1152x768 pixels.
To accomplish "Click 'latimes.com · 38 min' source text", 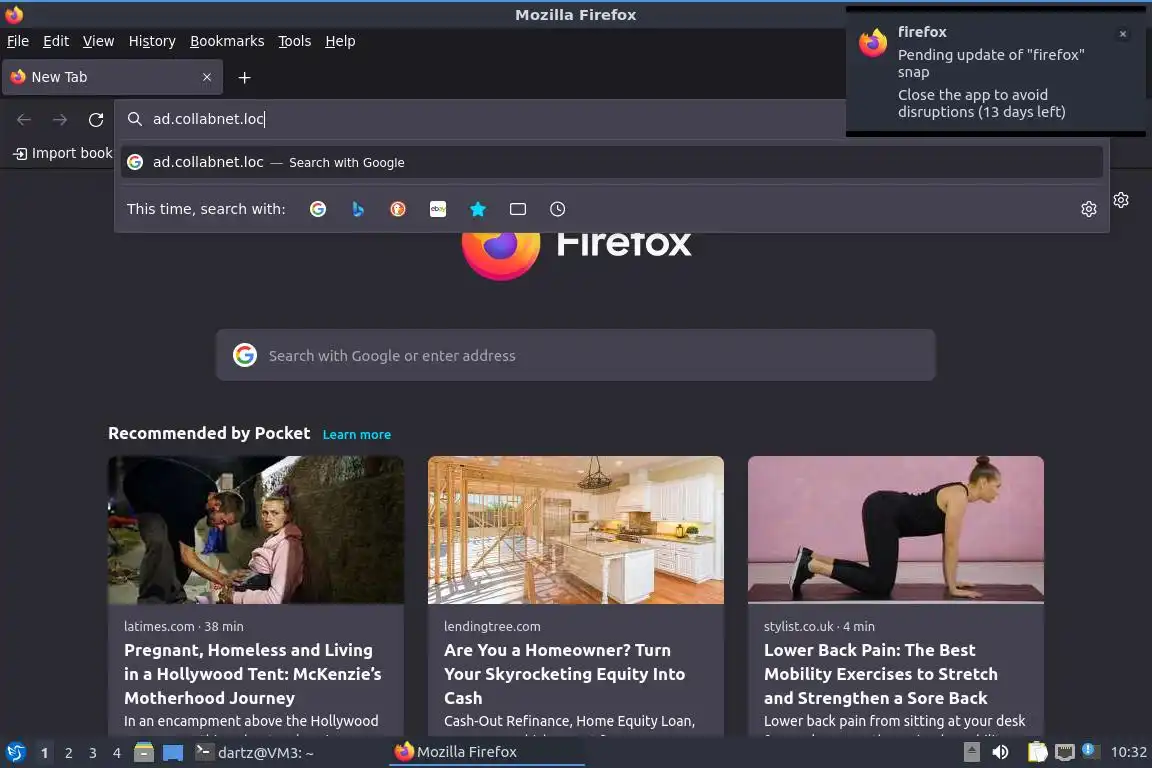I will (x=184, y=627).
